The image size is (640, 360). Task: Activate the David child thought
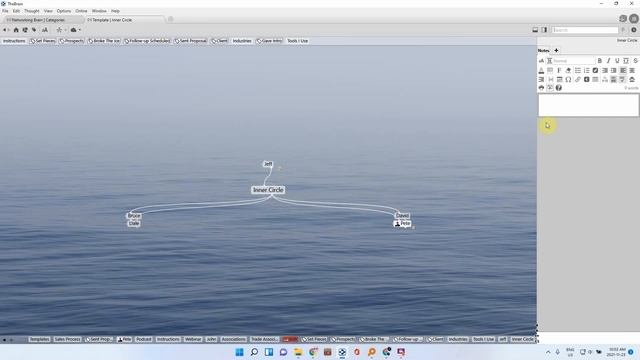(402, 216)
